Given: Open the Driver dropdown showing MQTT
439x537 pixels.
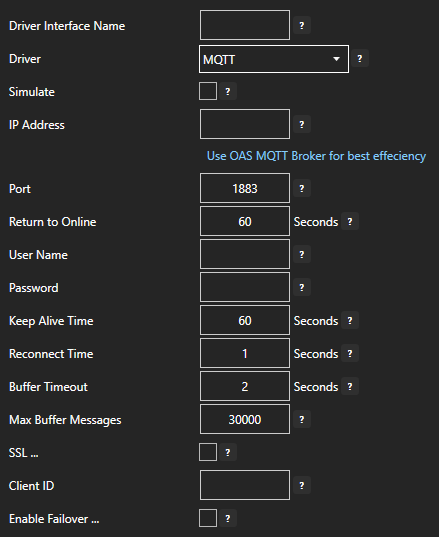Looking at the screenshot, I should [x=274, y=59].
